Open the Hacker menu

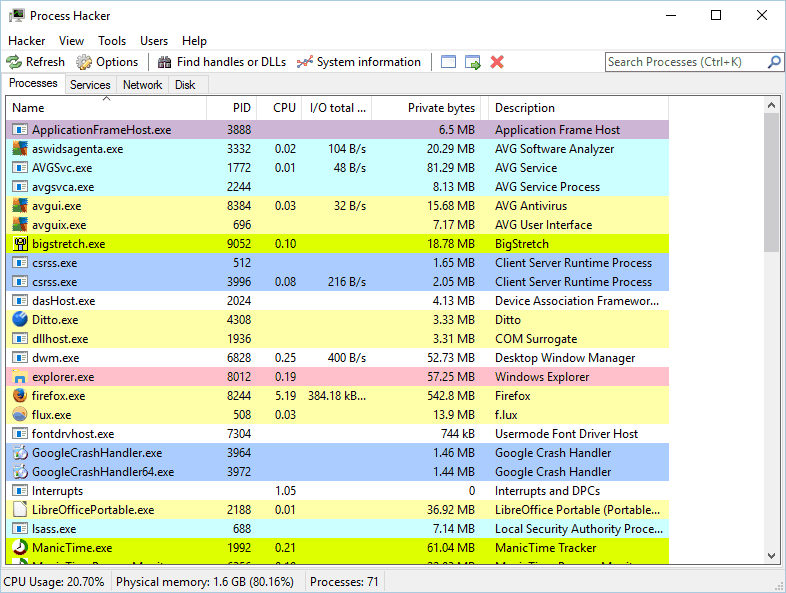point(27,41)
